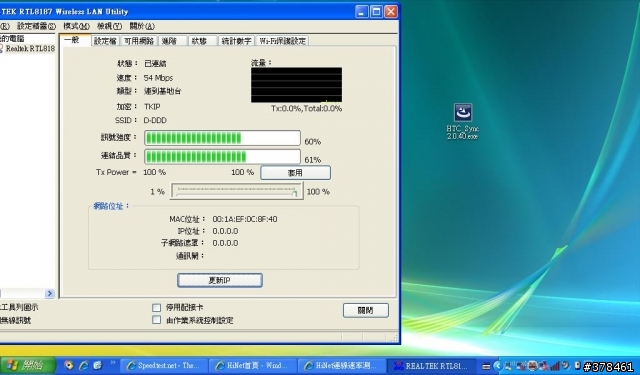Switch to the Wi-Fi保護設定 tab
Image resolution: width=640 pixels, height=375 pixels.
pyautogui.click(x=282, y=41)
